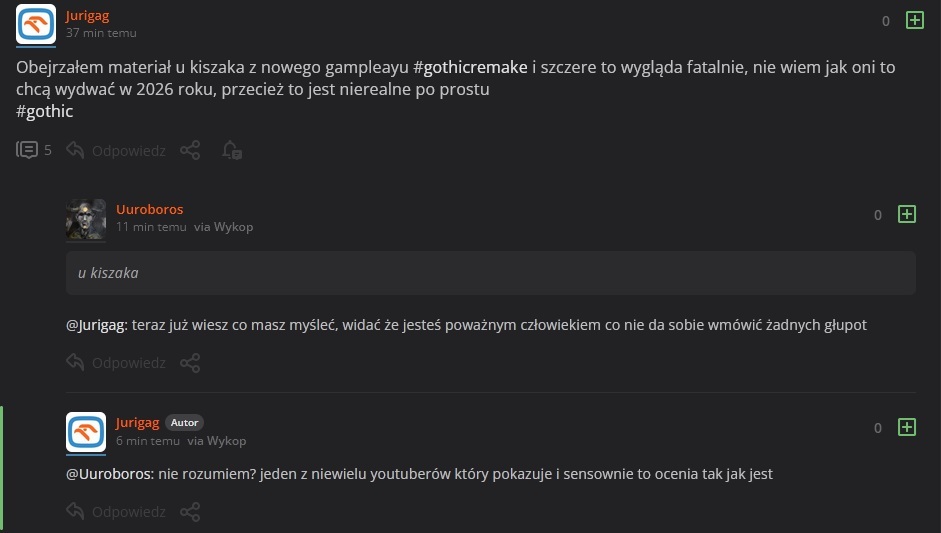
Task: Toggle the notification bell on the main post
Action: tap(231, 150)
